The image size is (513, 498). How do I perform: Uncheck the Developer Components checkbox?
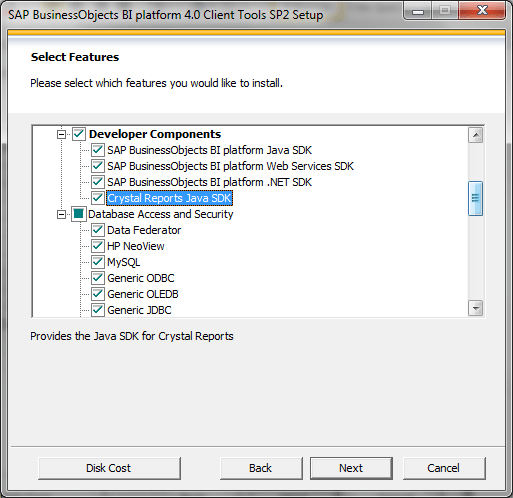click(79, 134)
